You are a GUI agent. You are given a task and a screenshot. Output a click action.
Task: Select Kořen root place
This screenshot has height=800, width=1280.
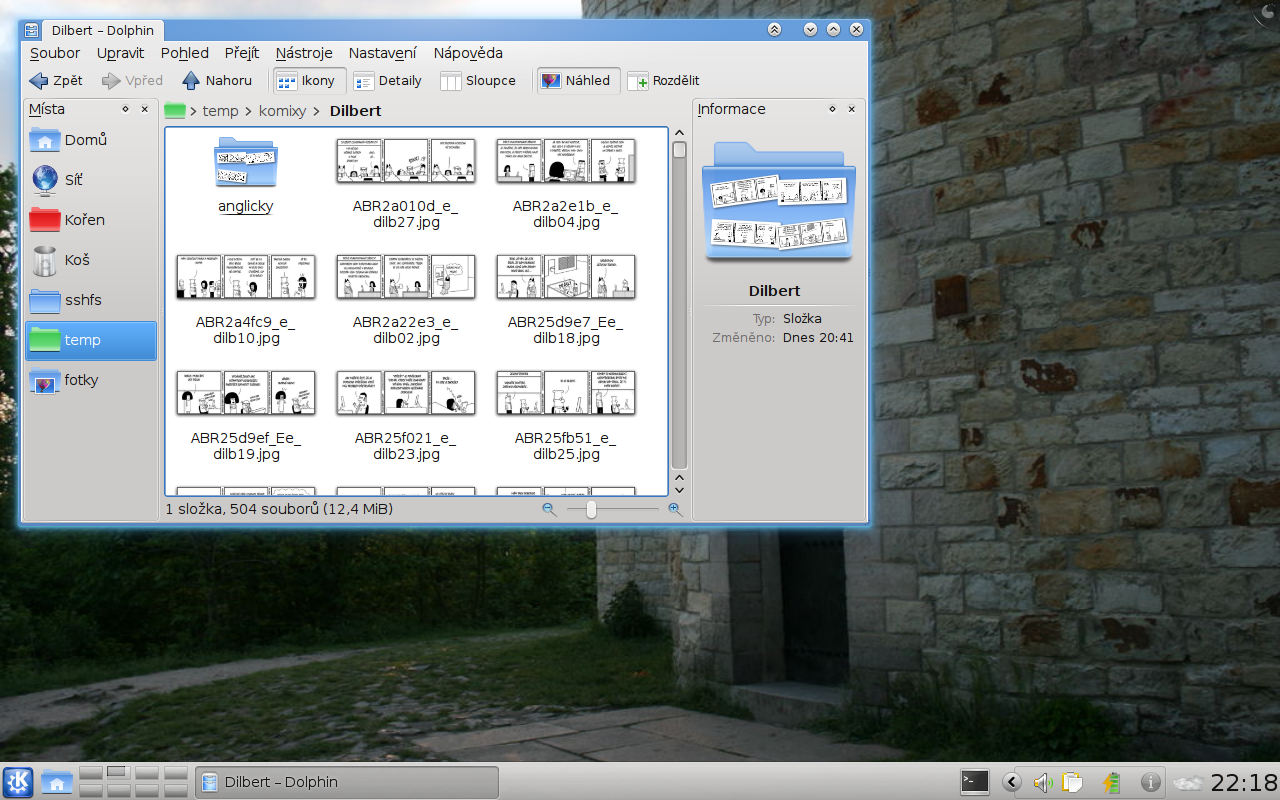(91, 220)
